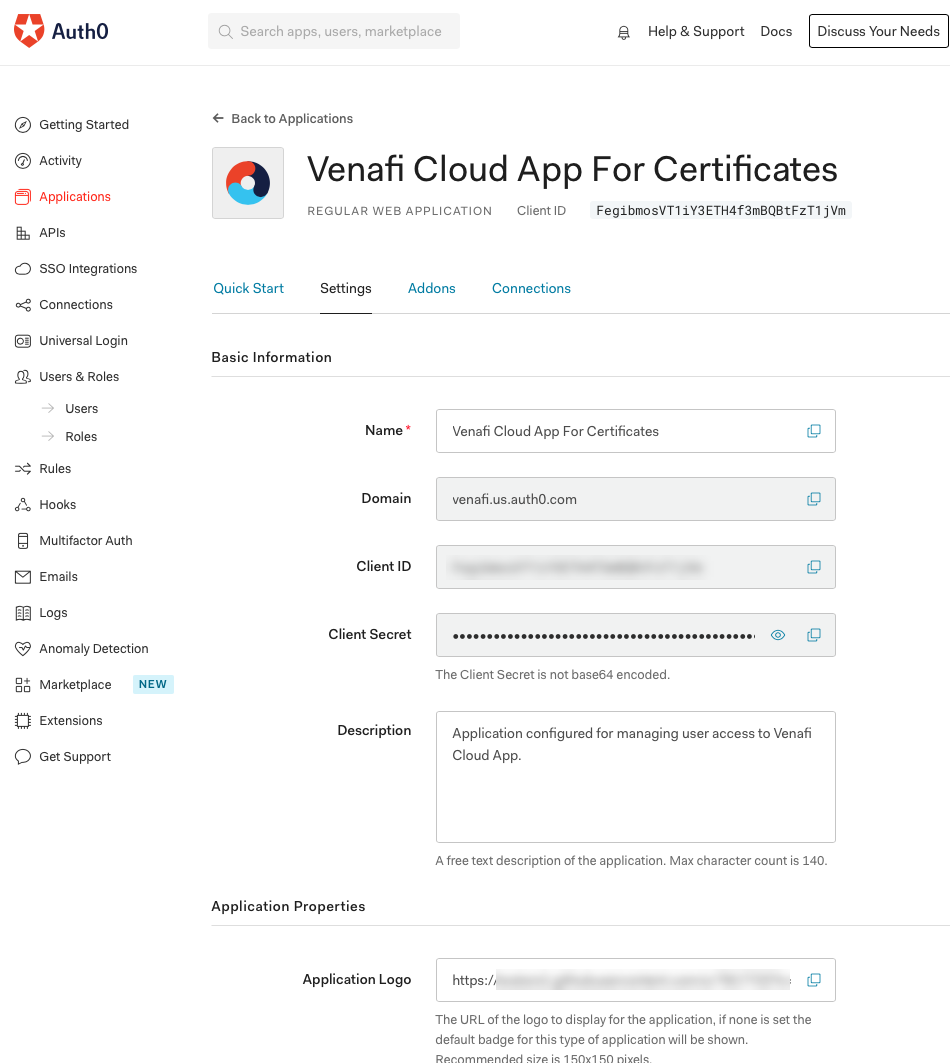The height and width of the screenshot is (1063, 950).
Task: Open the Connections tab of the application
Action: point(531,288)
